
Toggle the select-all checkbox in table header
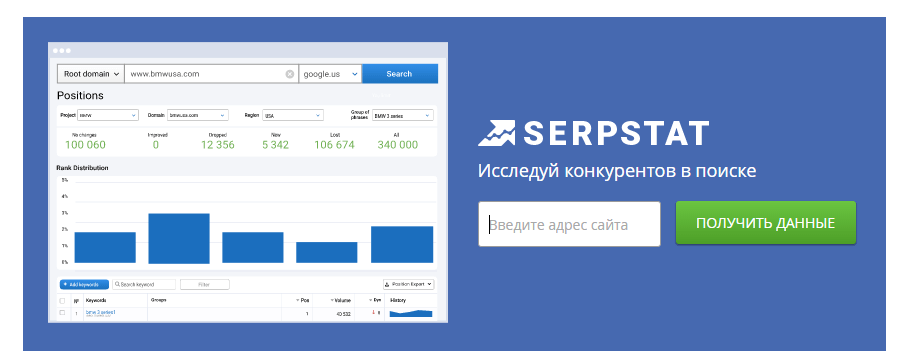63,301
